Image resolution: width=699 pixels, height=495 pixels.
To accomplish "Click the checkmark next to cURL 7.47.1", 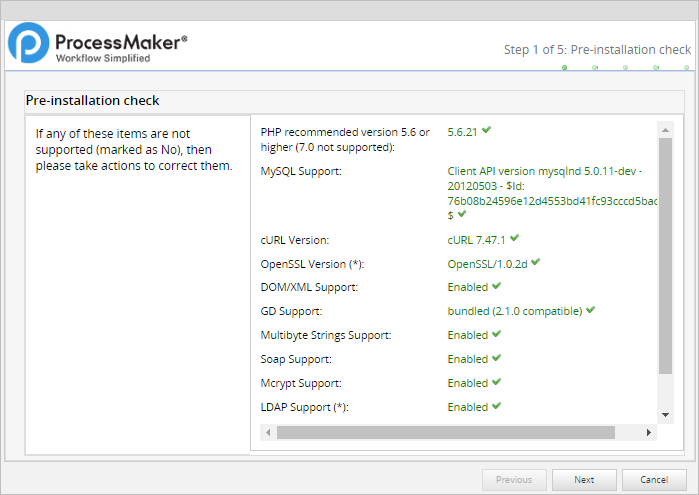I will [x=514, y=239].
